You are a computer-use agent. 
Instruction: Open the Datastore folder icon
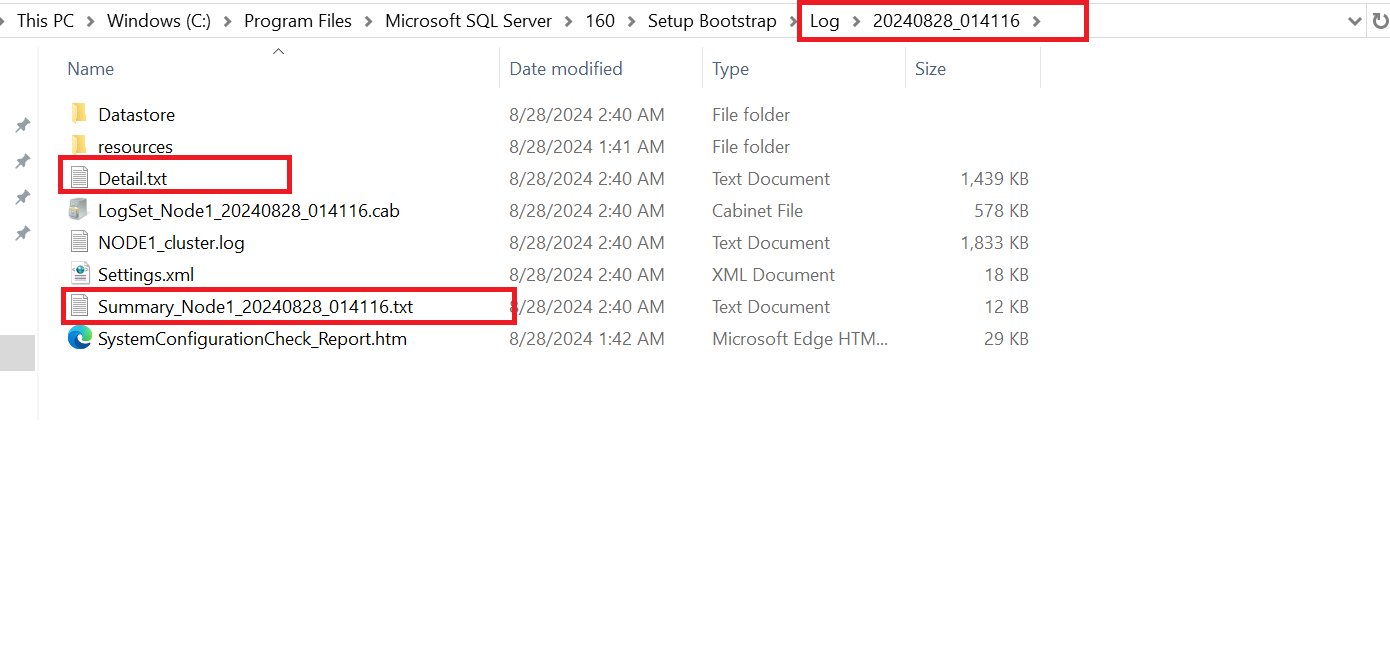click(78, 114)
